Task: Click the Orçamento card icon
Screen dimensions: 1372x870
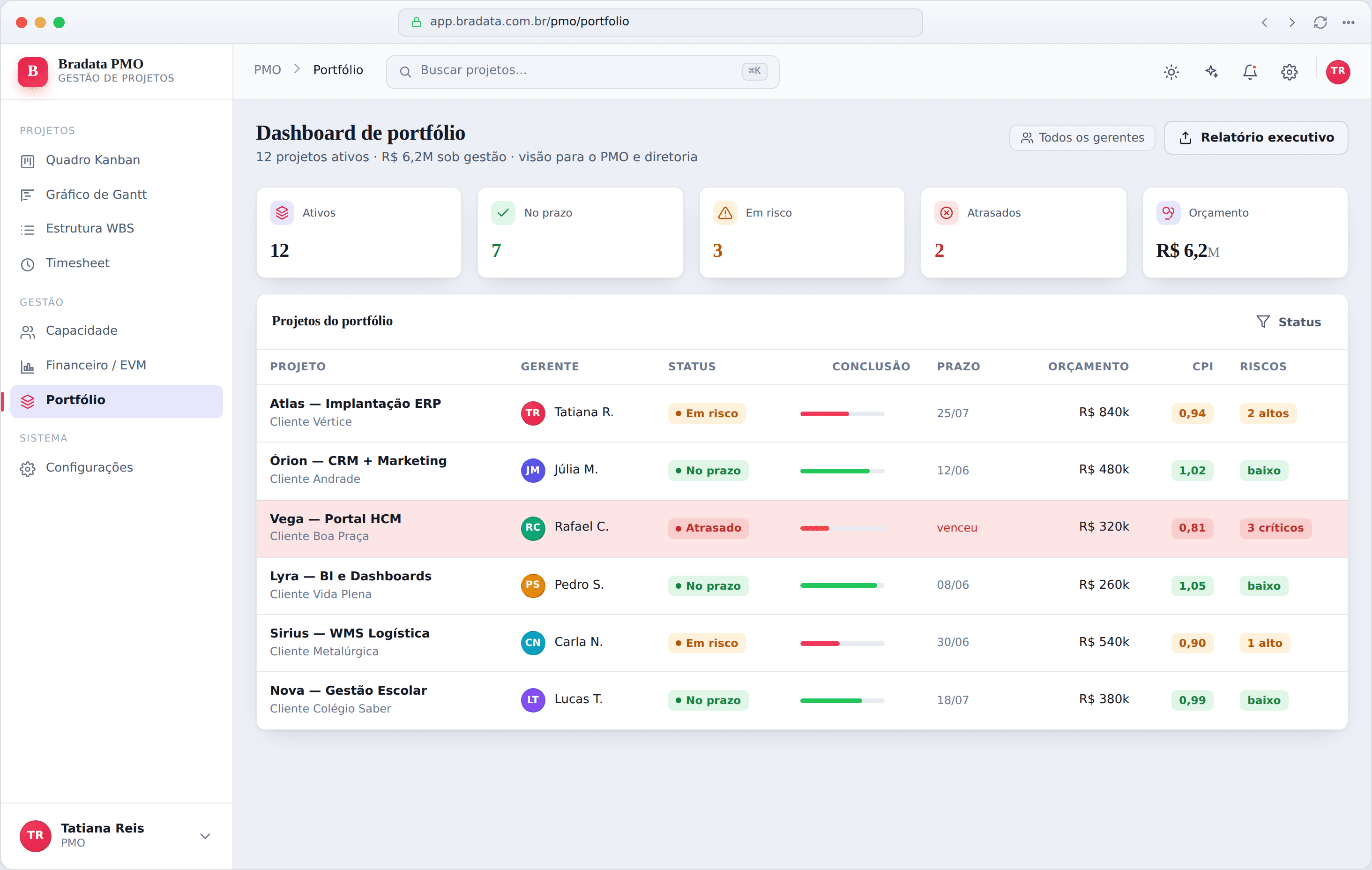Action: 1168,213
